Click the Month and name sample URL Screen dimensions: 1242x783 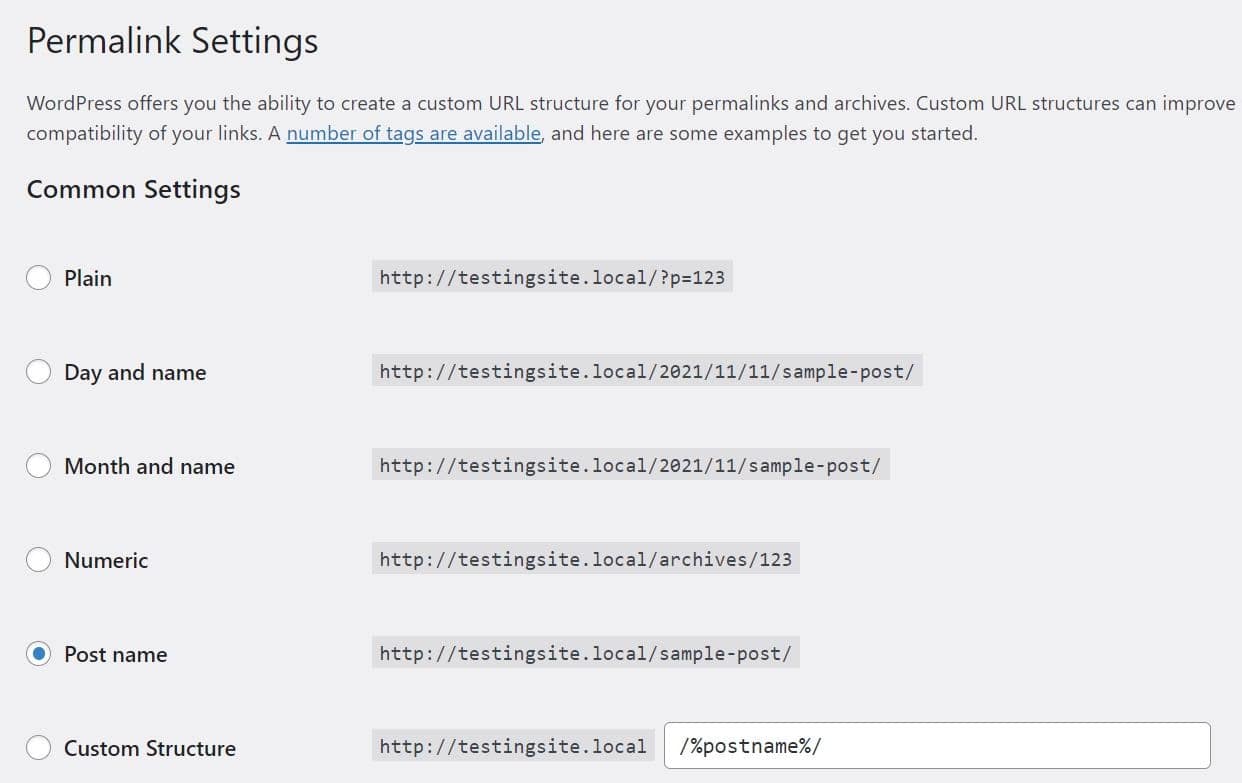point(631,465)
